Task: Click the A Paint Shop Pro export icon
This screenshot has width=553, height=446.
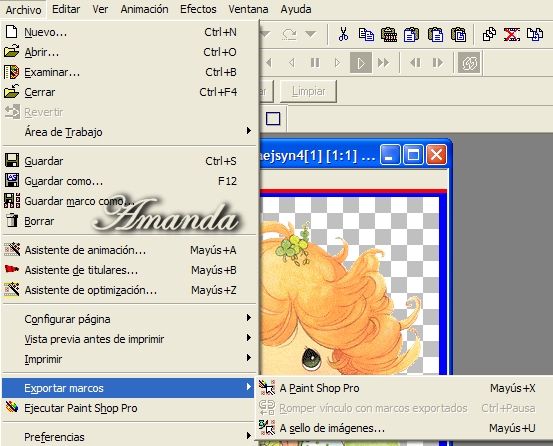Action: pos(267,387)
